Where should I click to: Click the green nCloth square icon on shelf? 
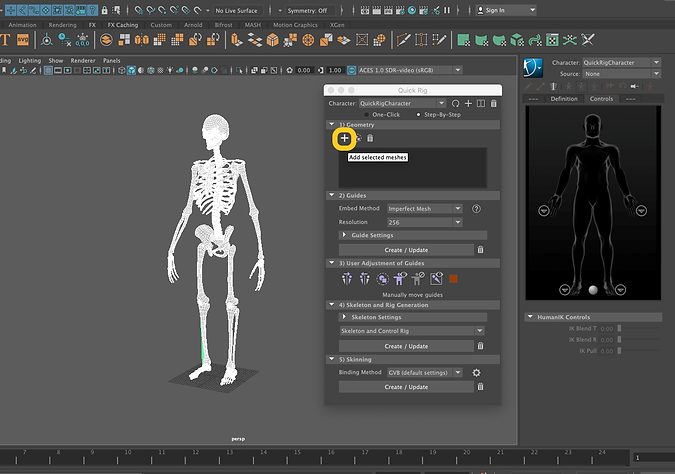pyautogui.click(x=464, y=40)
